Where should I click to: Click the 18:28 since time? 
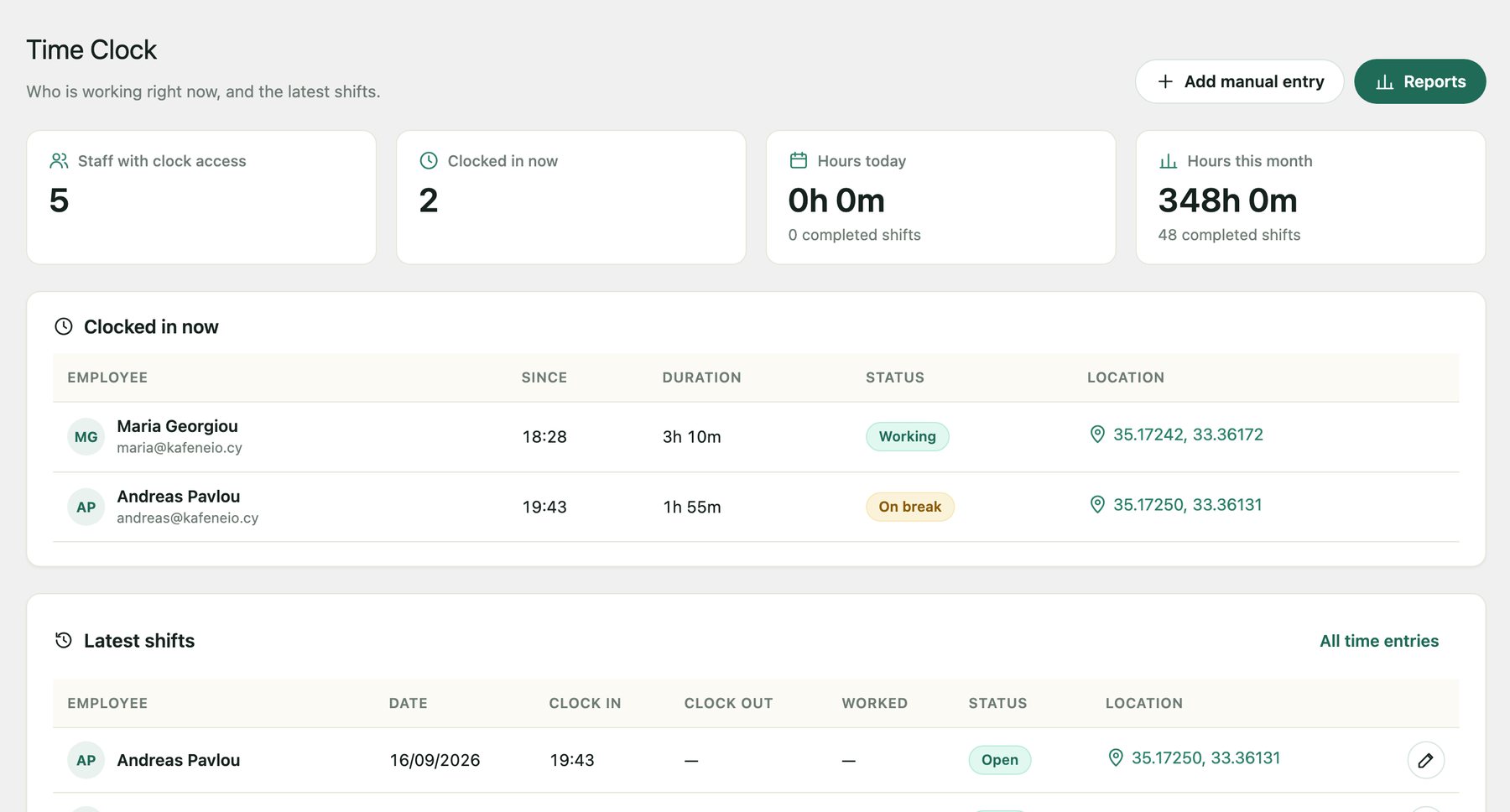(x=544, y=437)
